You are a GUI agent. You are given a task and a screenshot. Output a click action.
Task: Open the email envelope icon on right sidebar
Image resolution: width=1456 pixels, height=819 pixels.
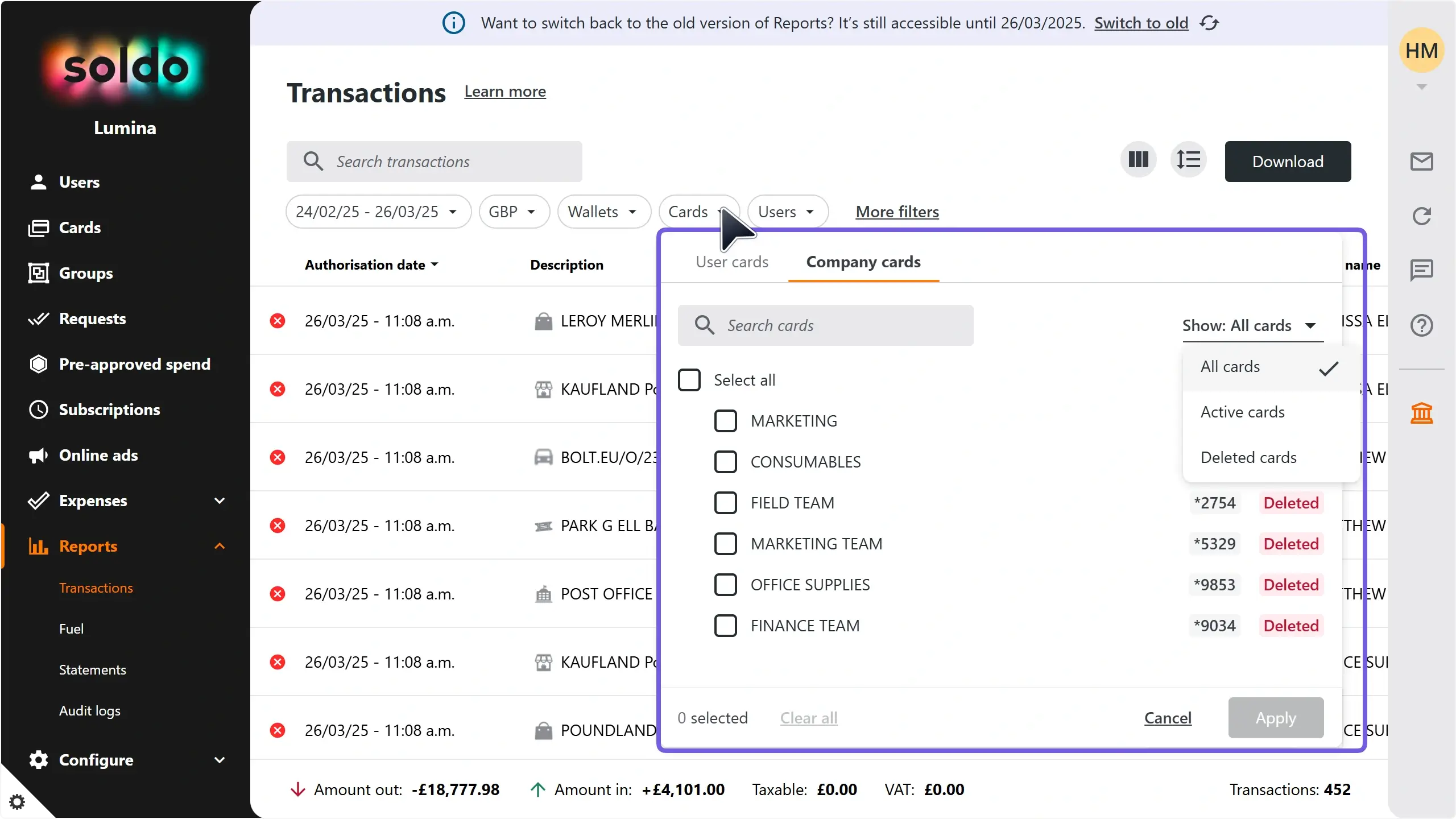coord(1421,161)
